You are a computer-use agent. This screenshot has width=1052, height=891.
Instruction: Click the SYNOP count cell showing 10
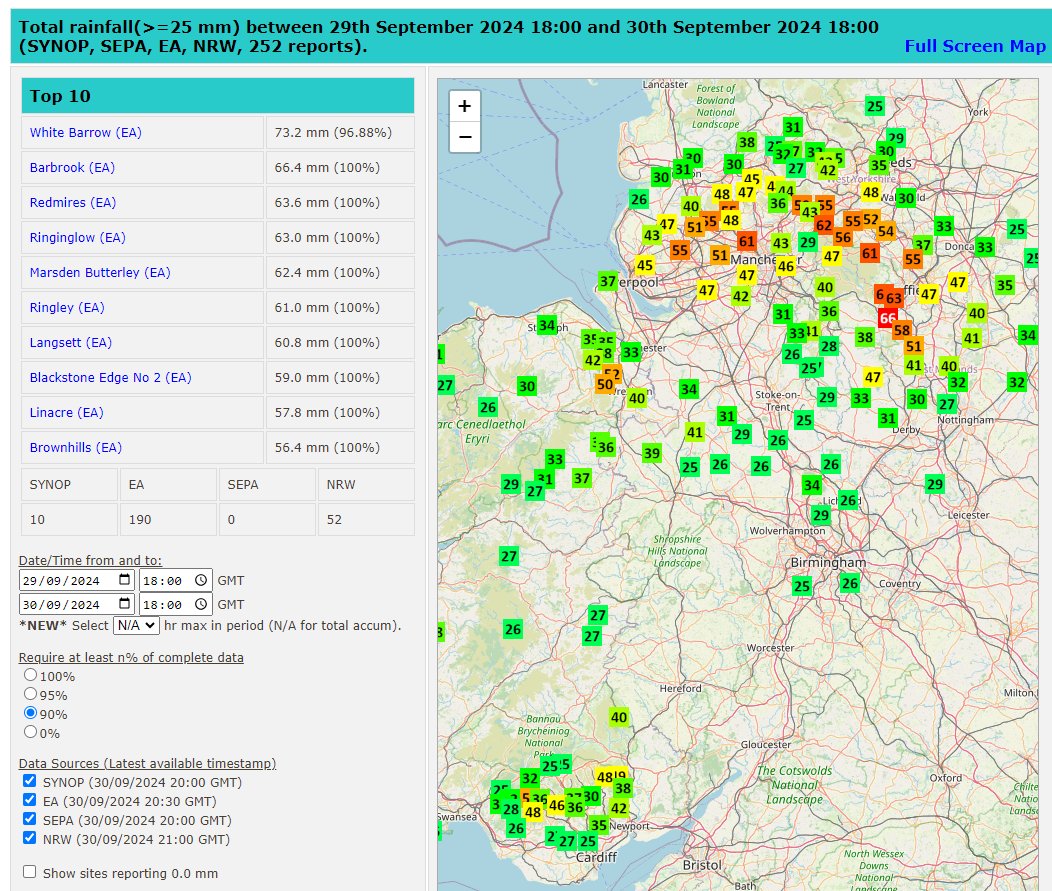tap(69, 519)
